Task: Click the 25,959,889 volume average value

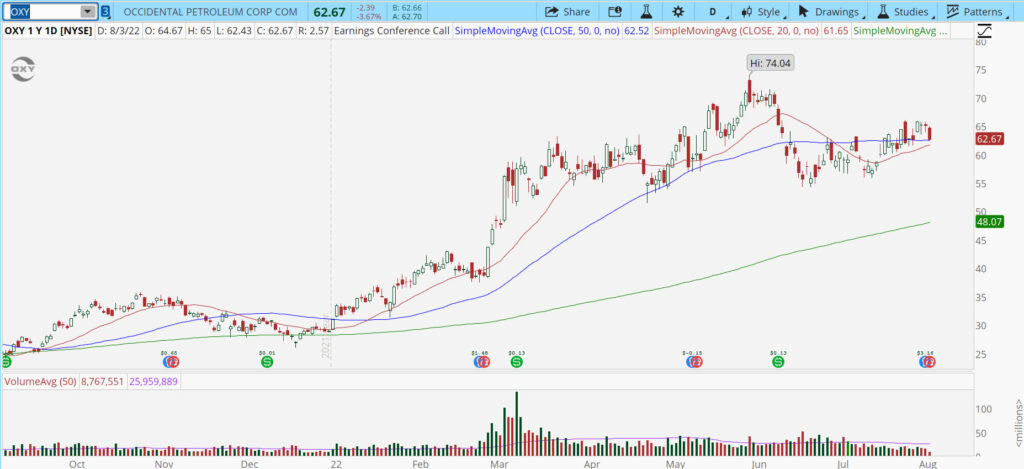Action: coord(154,381)
